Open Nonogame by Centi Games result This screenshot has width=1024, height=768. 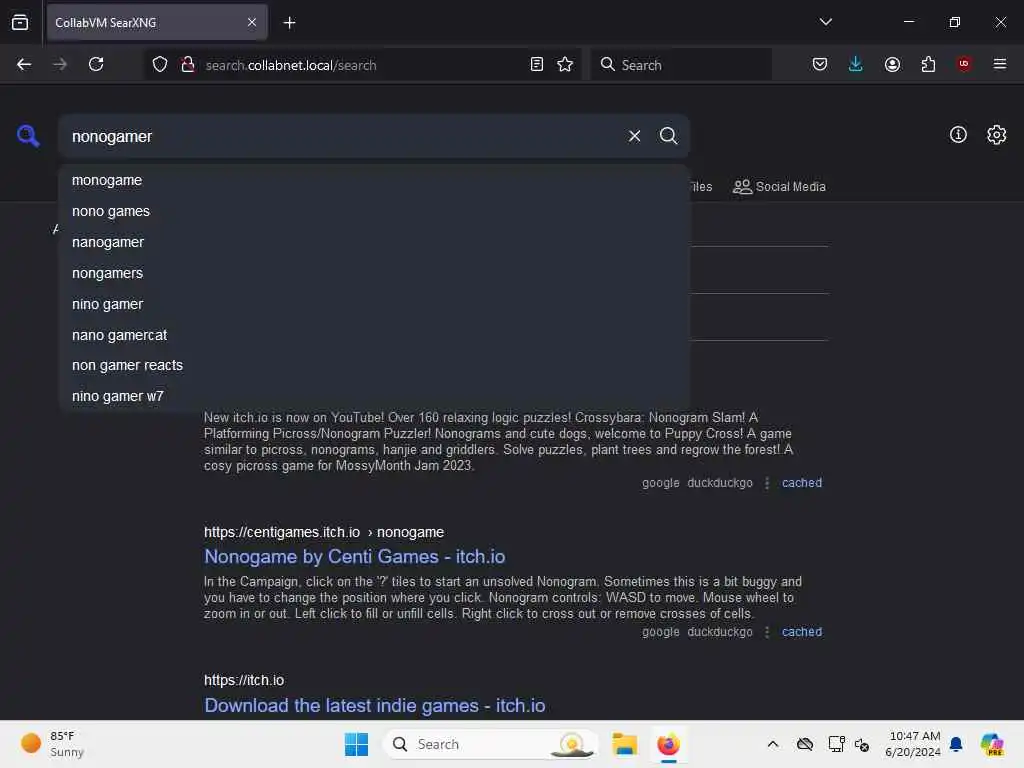[x=355, y=556]
